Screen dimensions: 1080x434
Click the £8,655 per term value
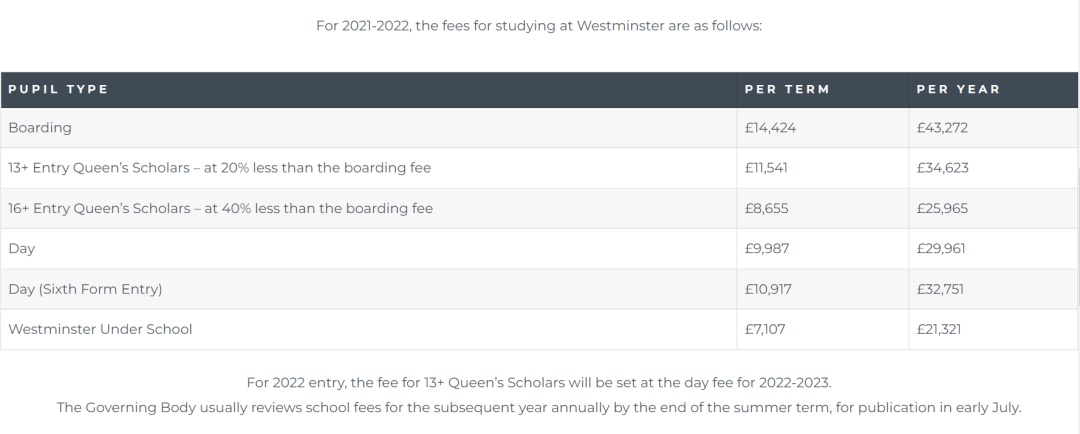767,209
